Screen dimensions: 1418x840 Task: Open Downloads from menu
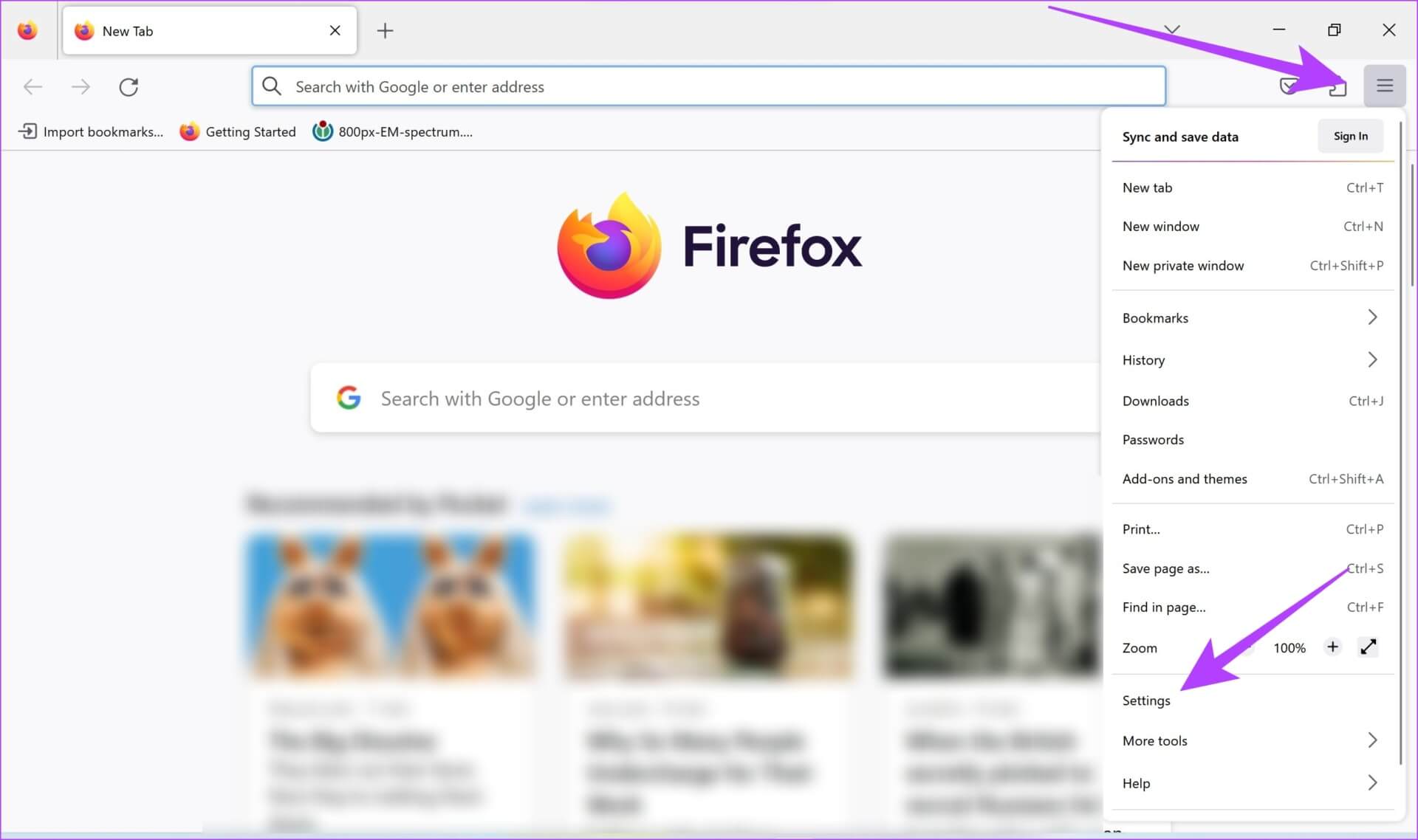click(1253, 401)
